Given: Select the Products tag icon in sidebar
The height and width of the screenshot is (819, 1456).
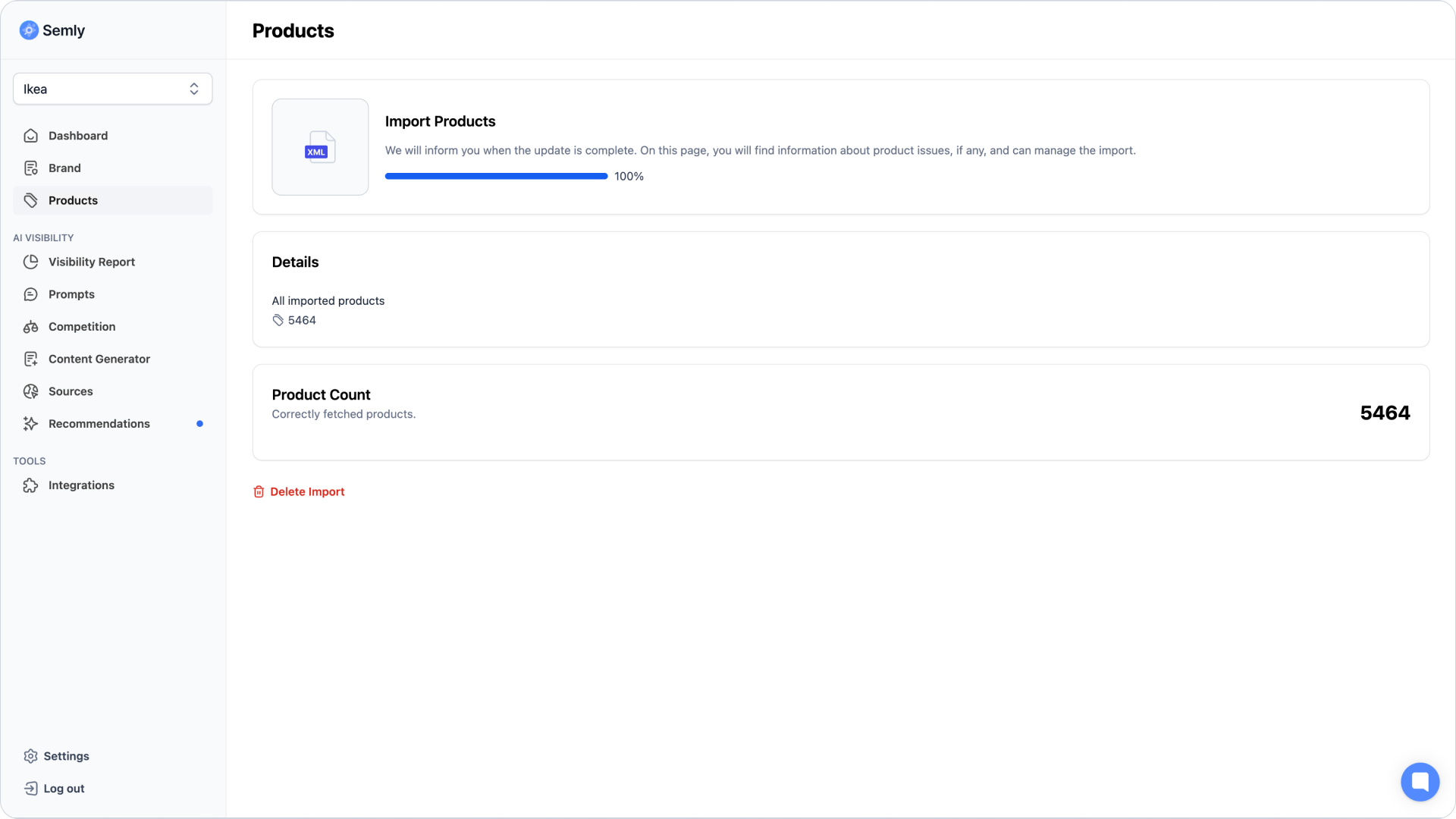Looking at the screenshot, I should pos(30,200).
